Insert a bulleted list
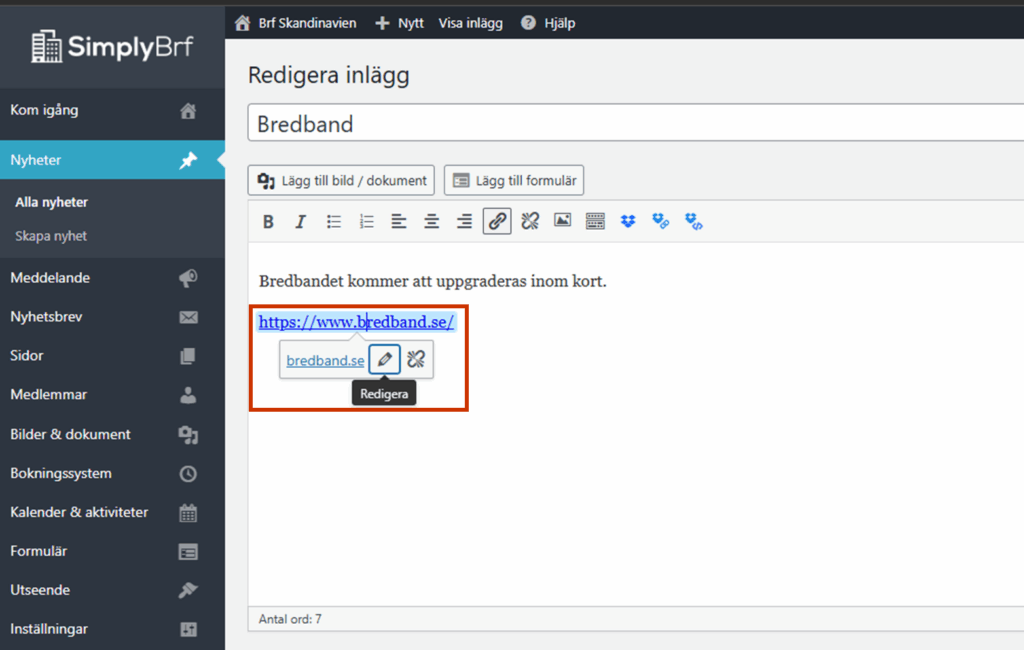The width and height of the screenshot is (1024, 650). [x=334, y=221]
